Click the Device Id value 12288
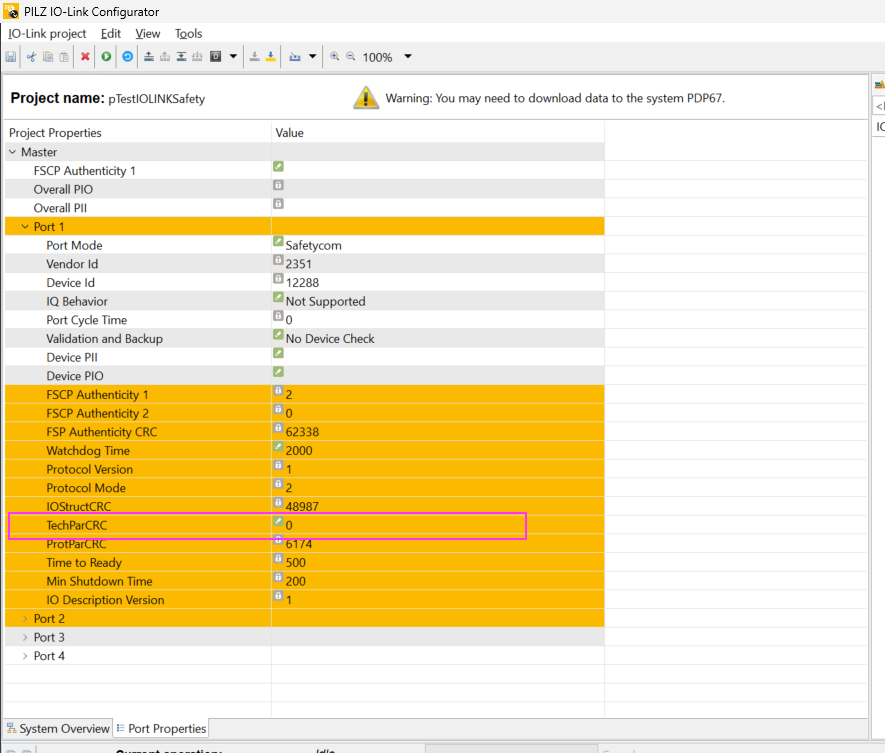Image resolution: width=885 pixels, height=753 pixels. [302, 283]
